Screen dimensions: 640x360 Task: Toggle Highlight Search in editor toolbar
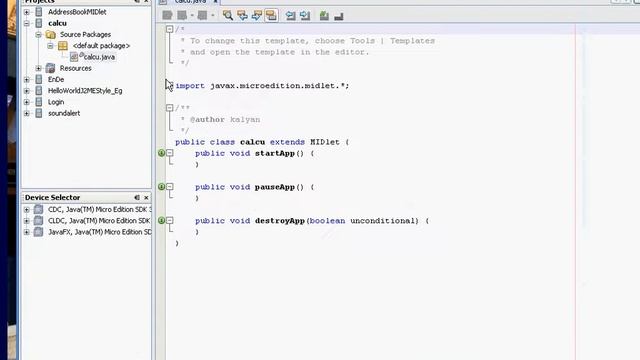[271, 16]
